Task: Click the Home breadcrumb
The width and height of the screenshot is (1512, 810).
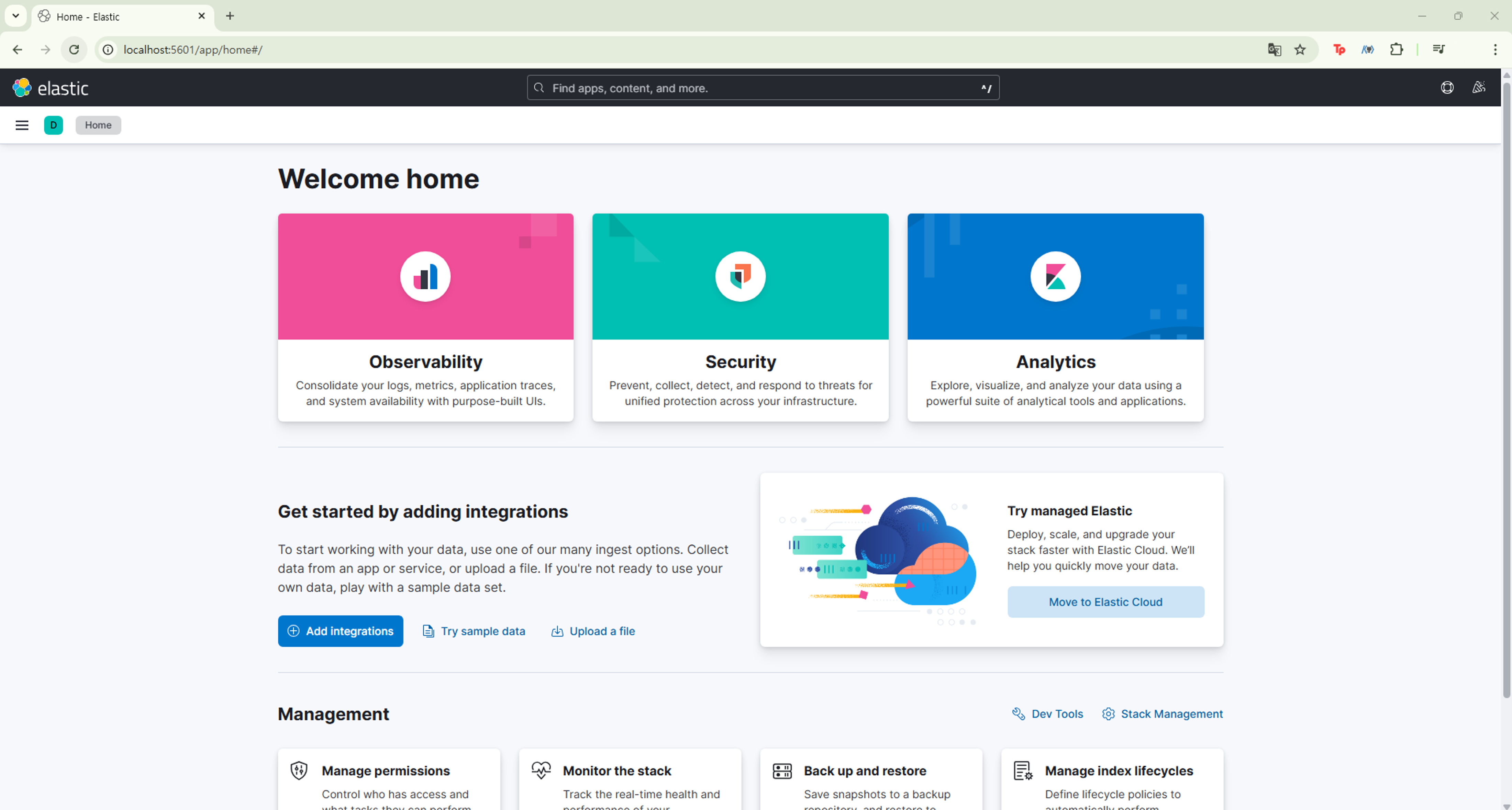Action: click(98, 125)
